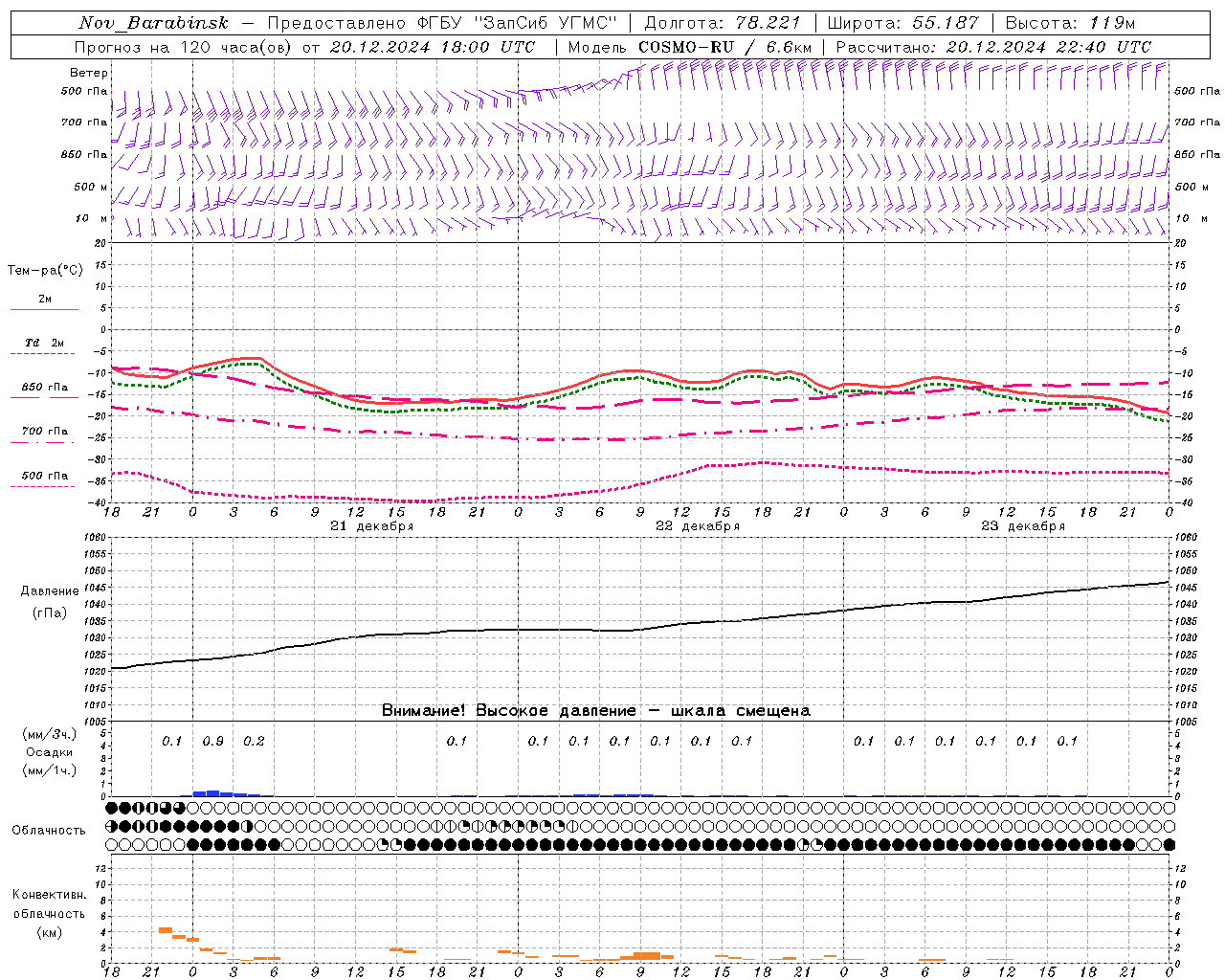Screen dimensions: 1225x980
Task: Click the dashed legend line under 'Td 2м'
Action: (42, 354)
